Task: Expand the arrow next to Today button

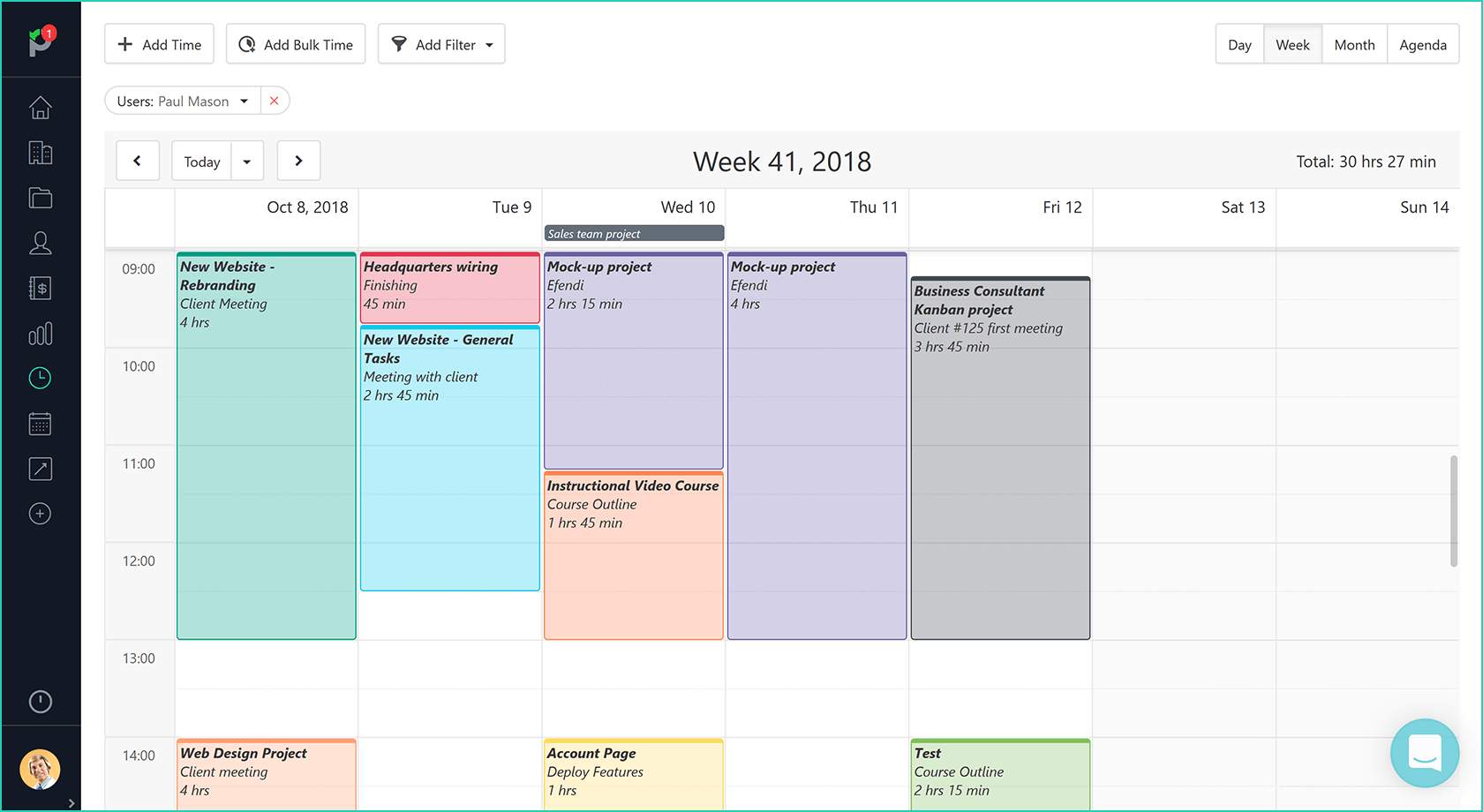Action: tap(247, 161)
